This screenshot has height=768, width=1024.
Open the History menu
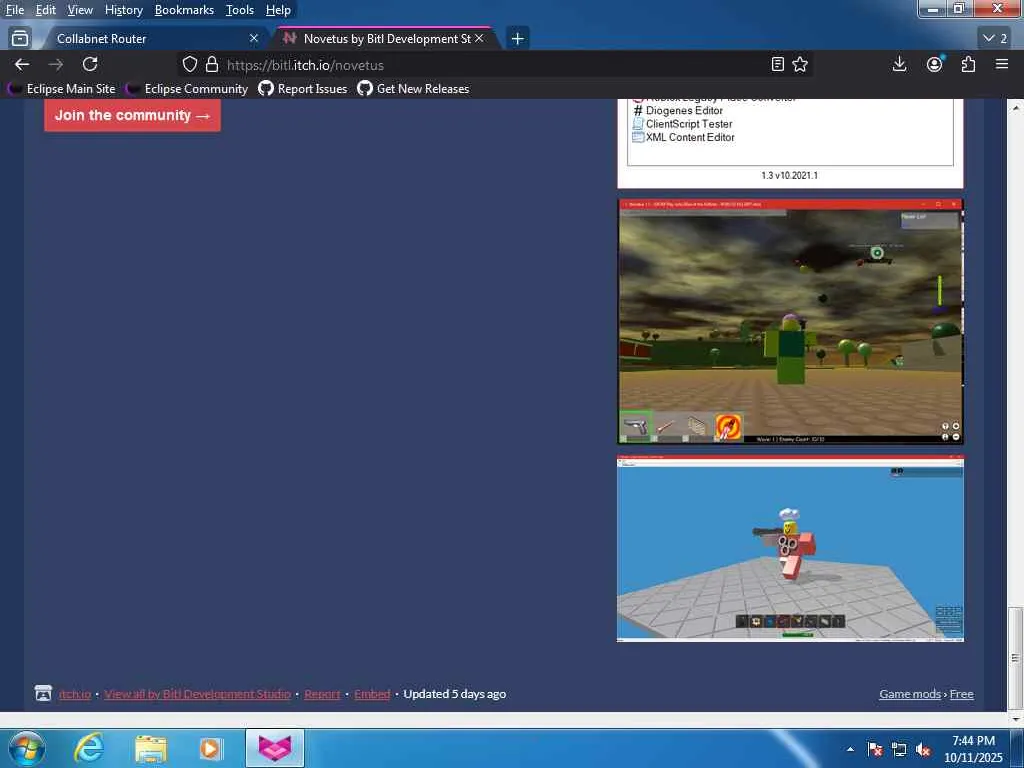pyautogui.click(x=123, y=10)
